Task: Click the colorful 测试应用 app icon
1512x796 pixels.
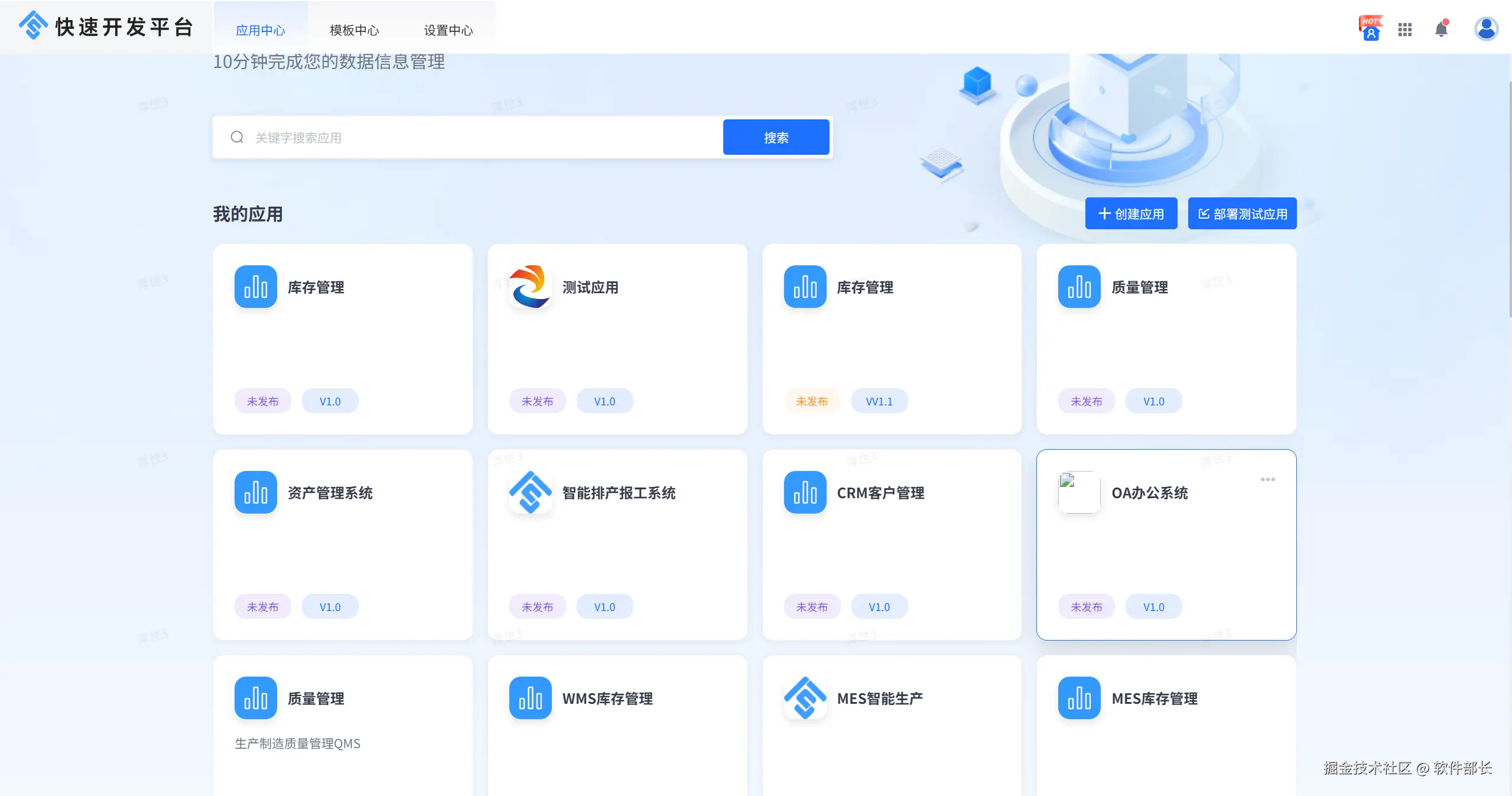Action: (x=530, y=287)
